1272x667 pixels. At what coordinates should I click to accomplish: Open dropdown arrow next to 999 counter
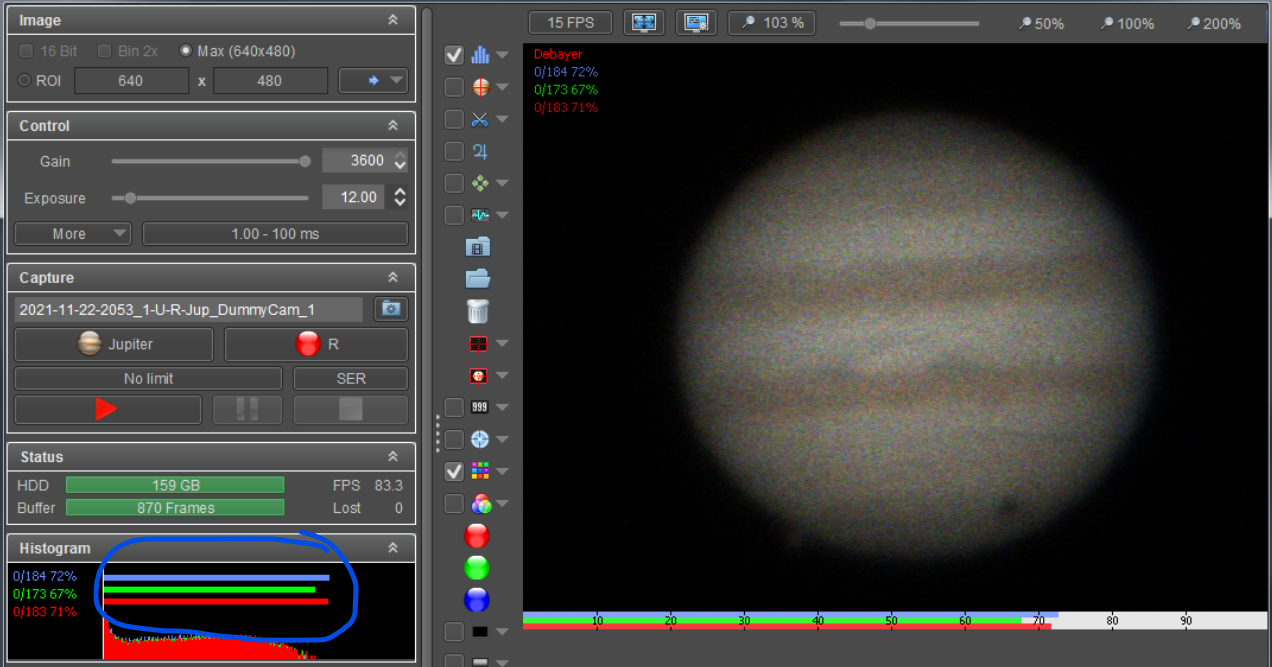(502, 407)
